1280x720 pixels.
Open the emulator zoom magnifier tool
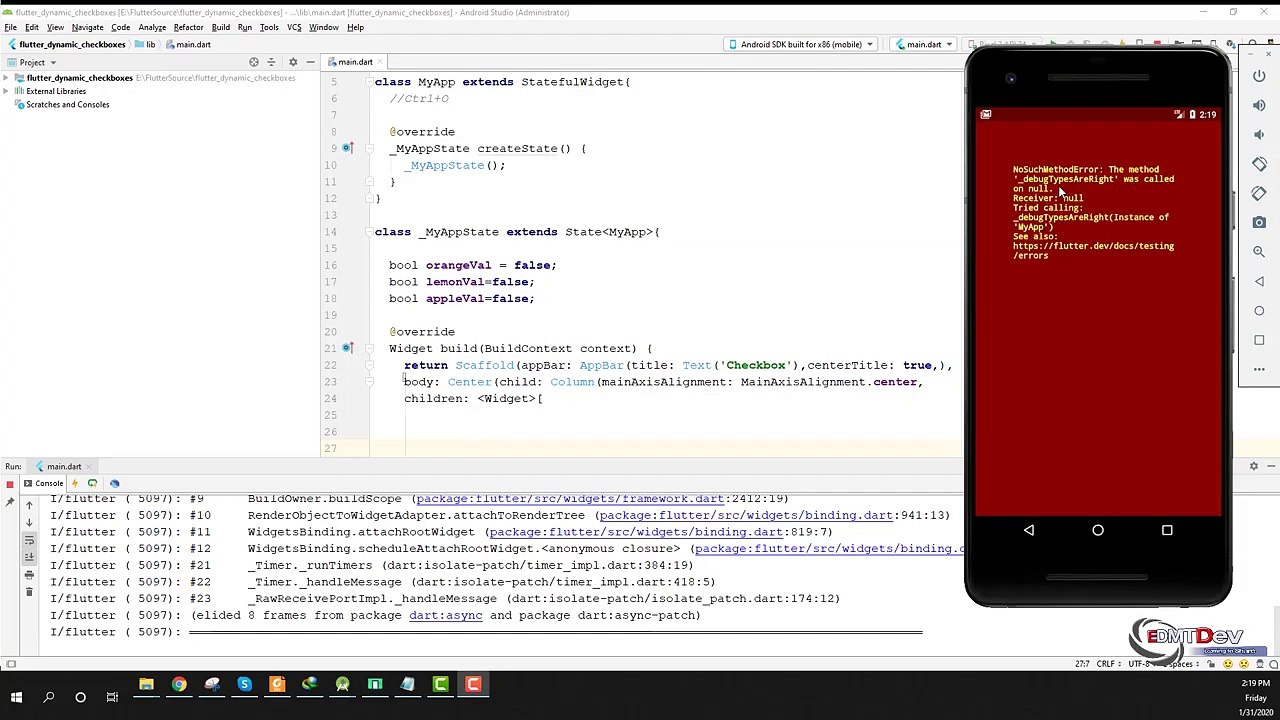1259,252
